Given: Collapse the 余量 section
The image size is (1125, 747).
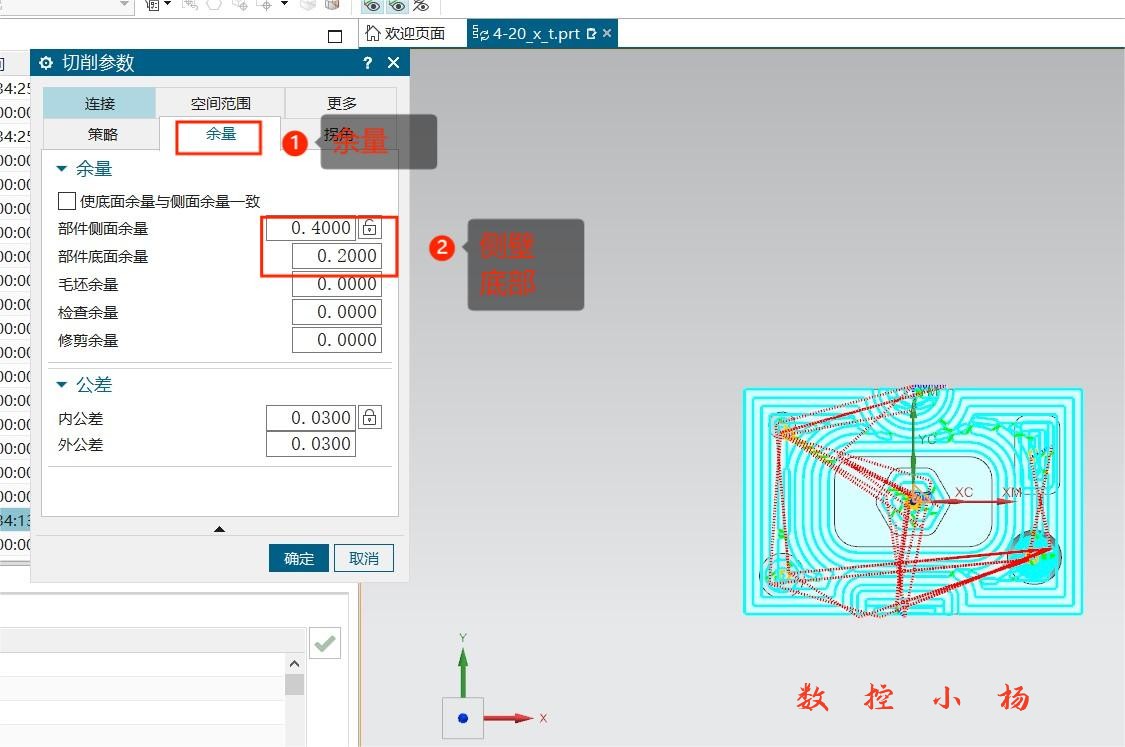Looking at the screenshot, I should pos(62,169).
